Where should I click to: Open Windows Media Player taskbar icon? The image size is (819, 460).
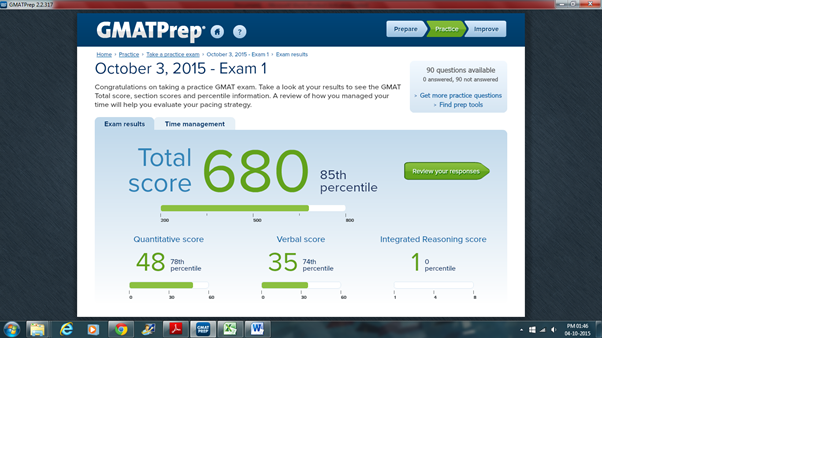(x=93, y=329)
